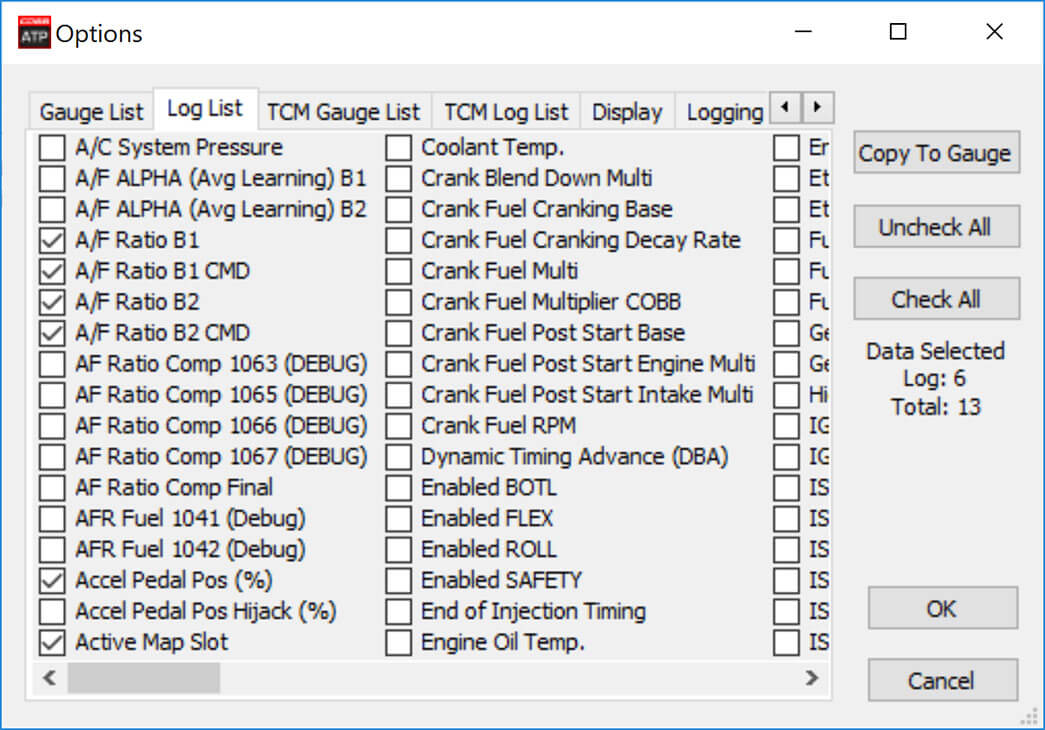This screenshot has width=1045, height=730.
Task: Check the Engine Oil Temp. box
Action: pos(396,642)
